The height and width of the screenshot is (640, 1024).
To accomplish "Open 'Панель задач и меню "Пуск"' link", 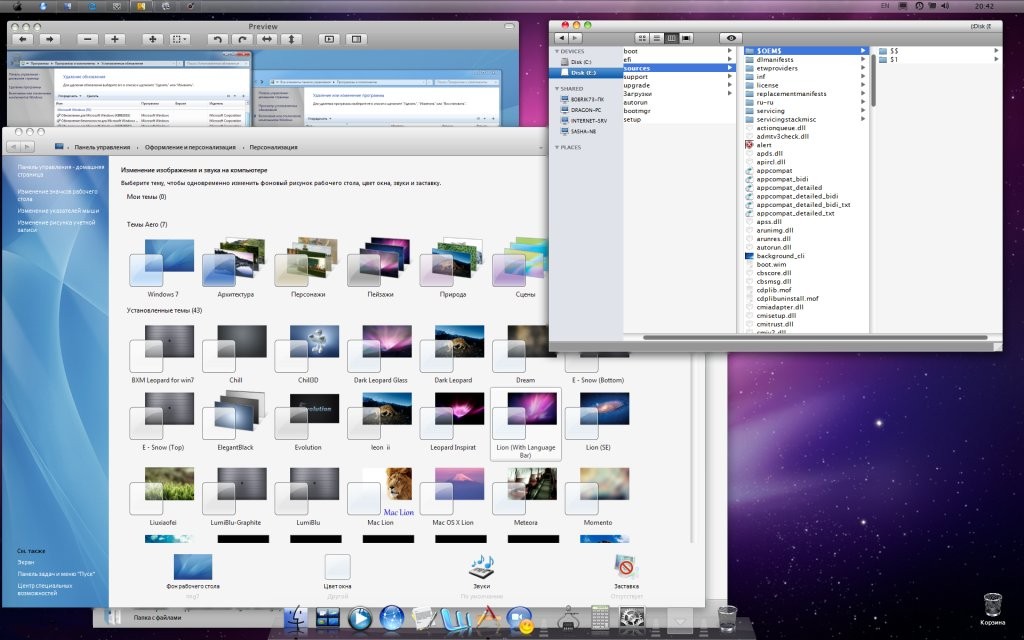I will click(56, 574).
